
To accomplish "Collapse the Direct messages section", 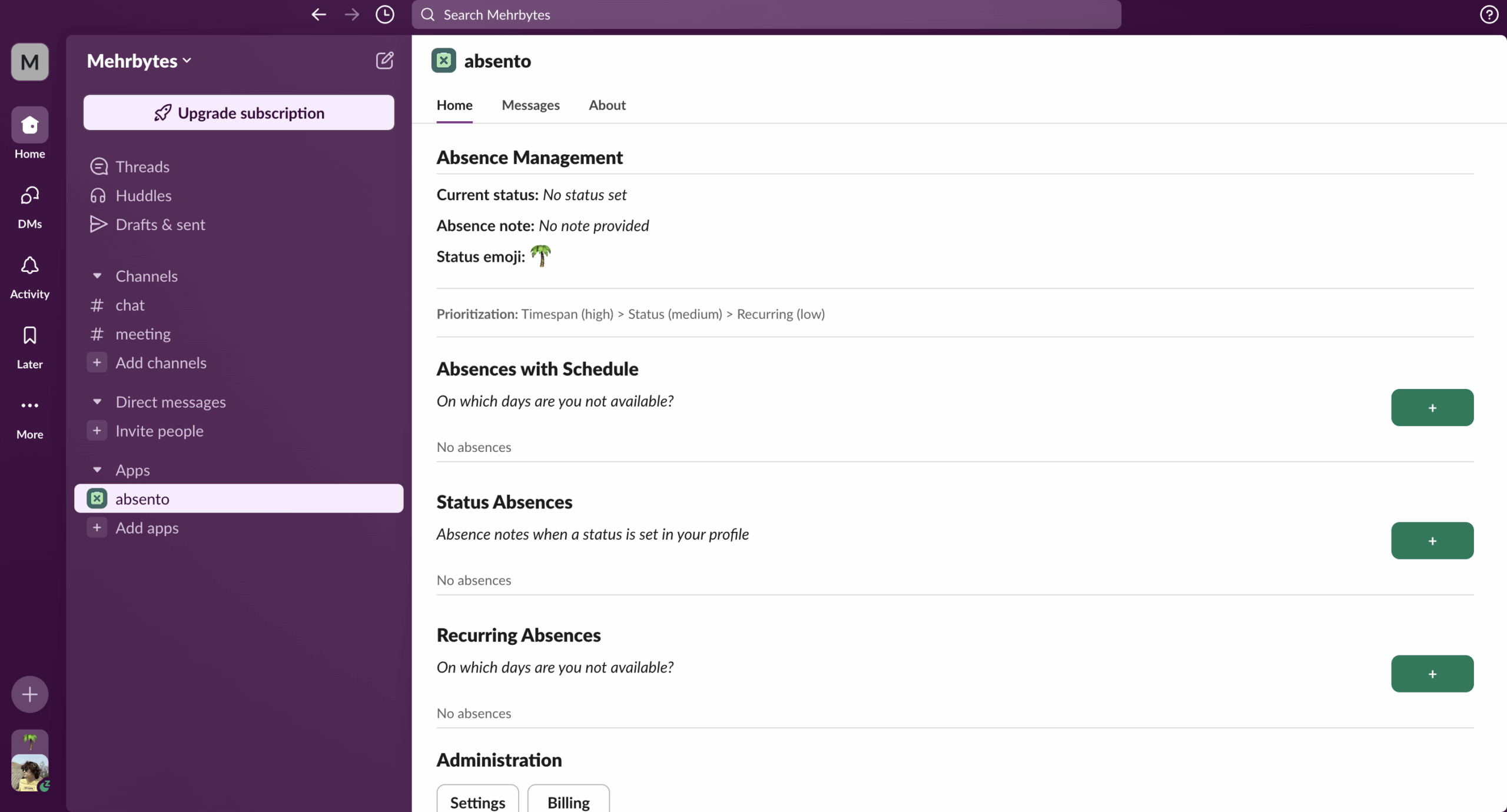I will click(97, 402).
